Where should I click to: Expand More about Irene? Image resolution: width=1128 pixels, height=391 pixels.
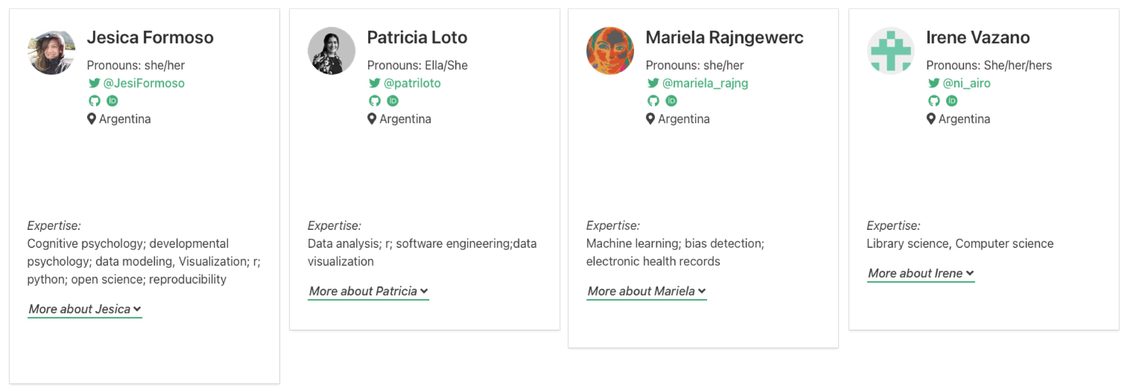[x=921, y=273]
